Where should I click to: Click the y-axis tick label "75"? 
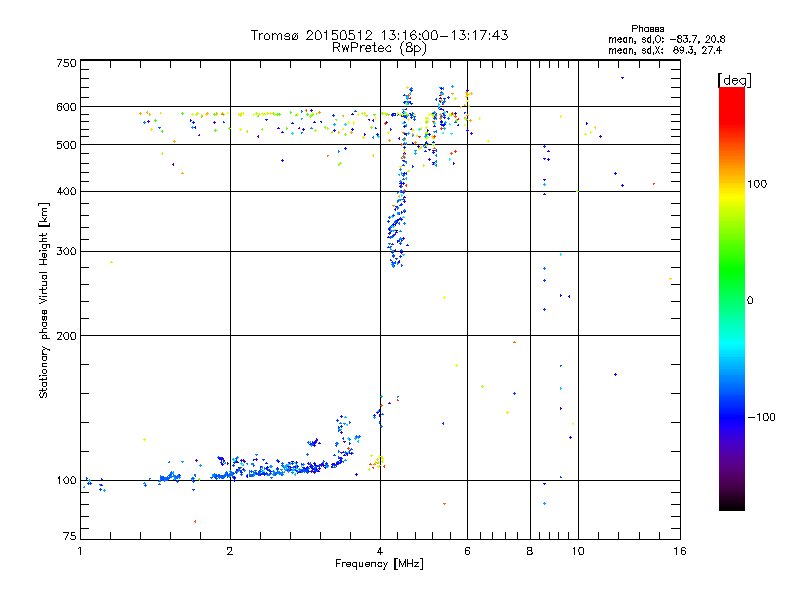[x=70, y=536]
